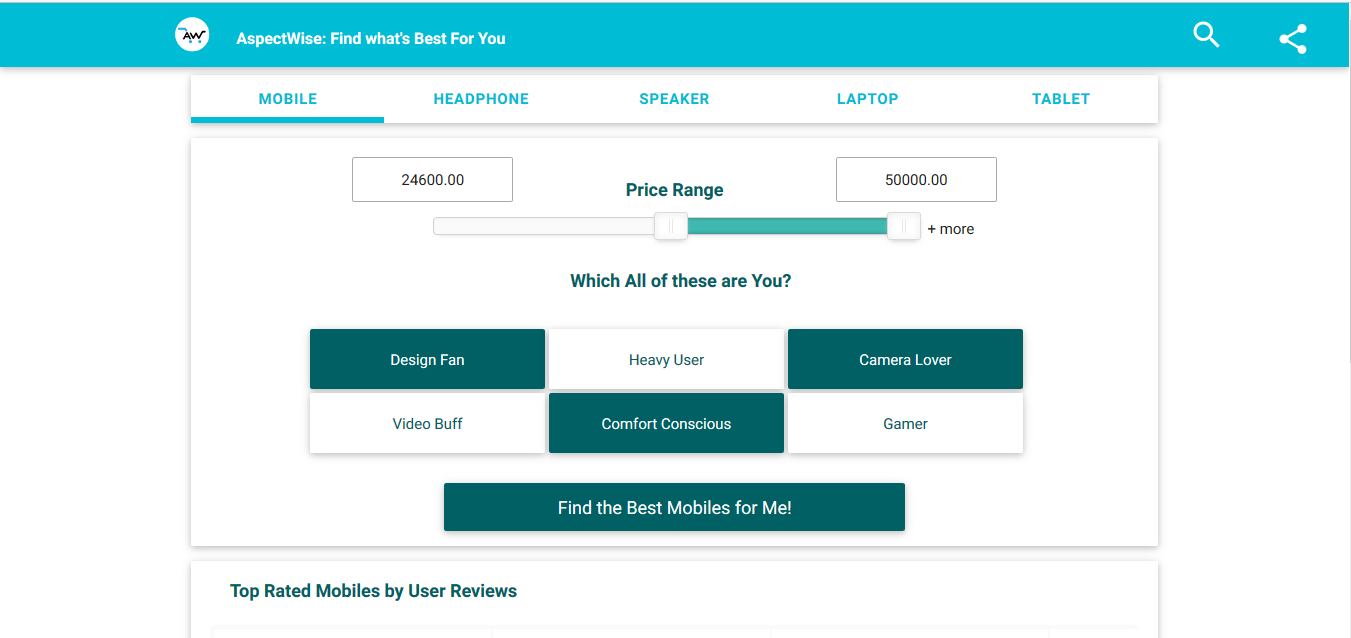Focus the minimum price field showing 24600.00

pos(432,180)
